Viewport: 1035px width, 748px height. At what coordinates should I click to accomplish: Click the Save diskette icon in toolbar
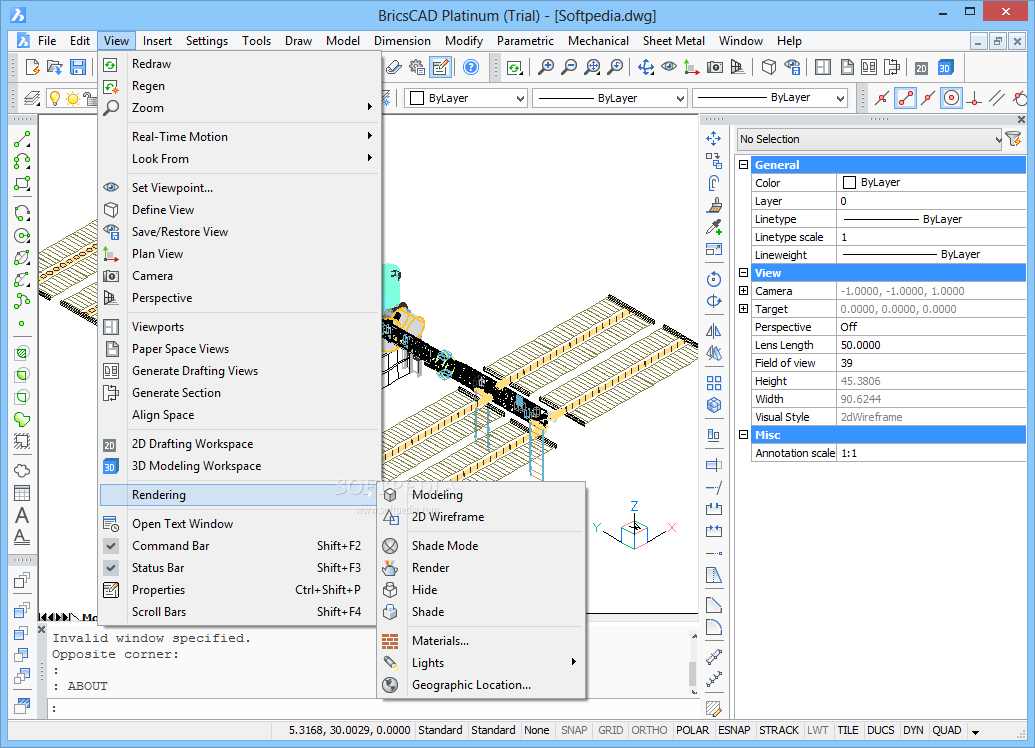tap(78, 67)
